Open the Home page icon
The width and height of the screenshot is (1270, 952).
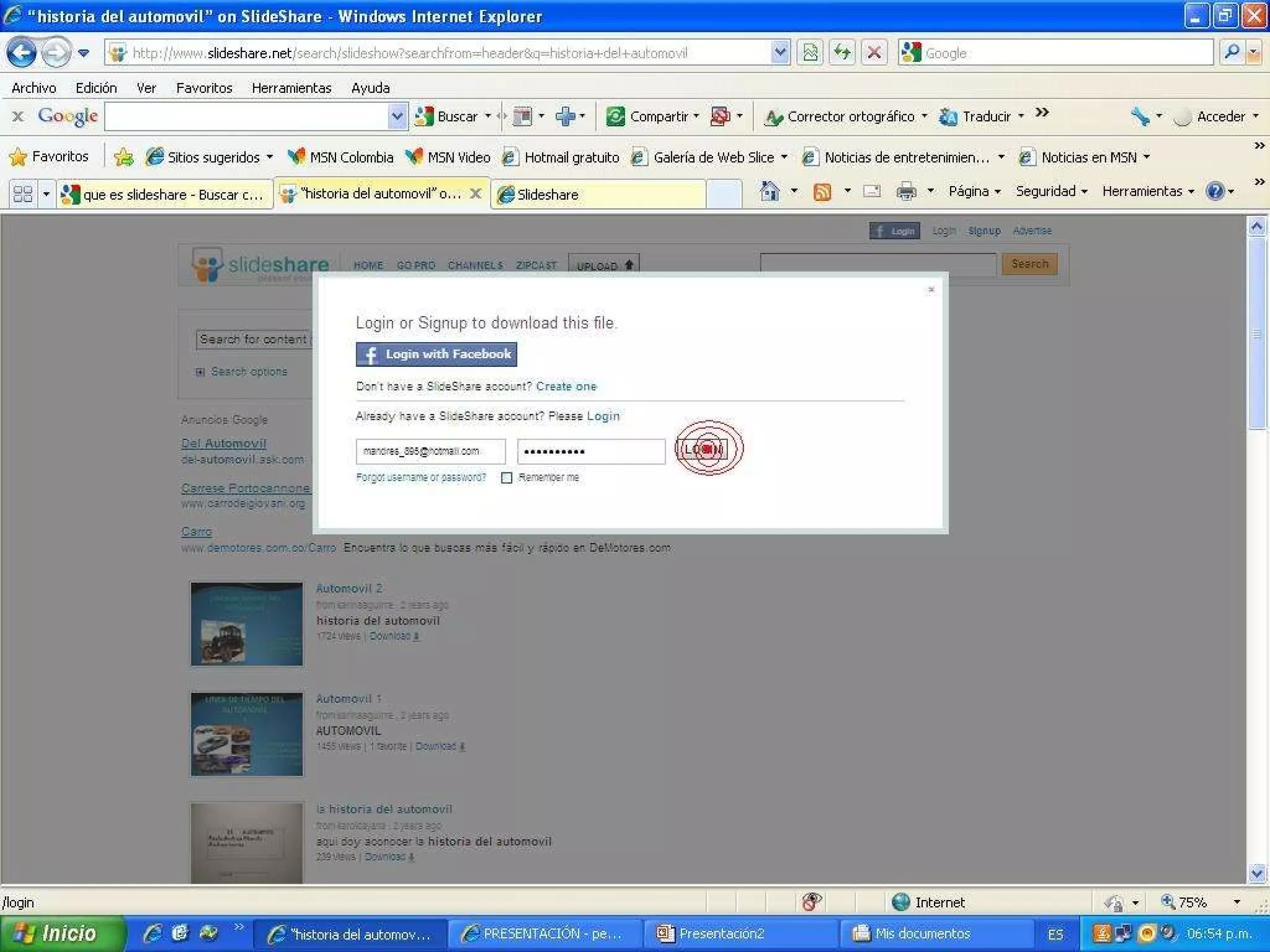(x=770, y=192)
